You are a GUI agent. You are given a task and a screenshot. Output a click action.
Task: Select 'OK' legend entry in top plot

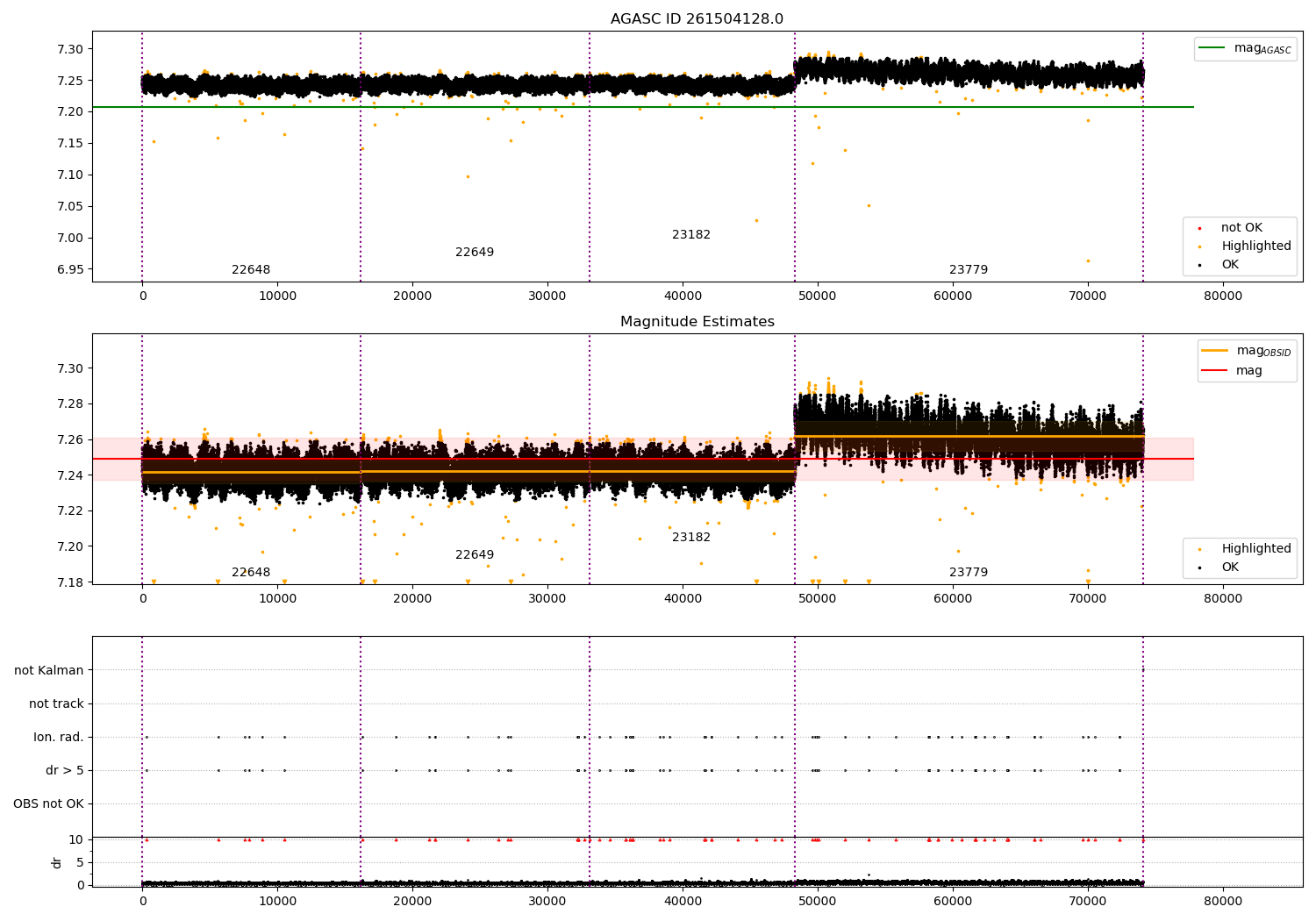click(1230, 265)
